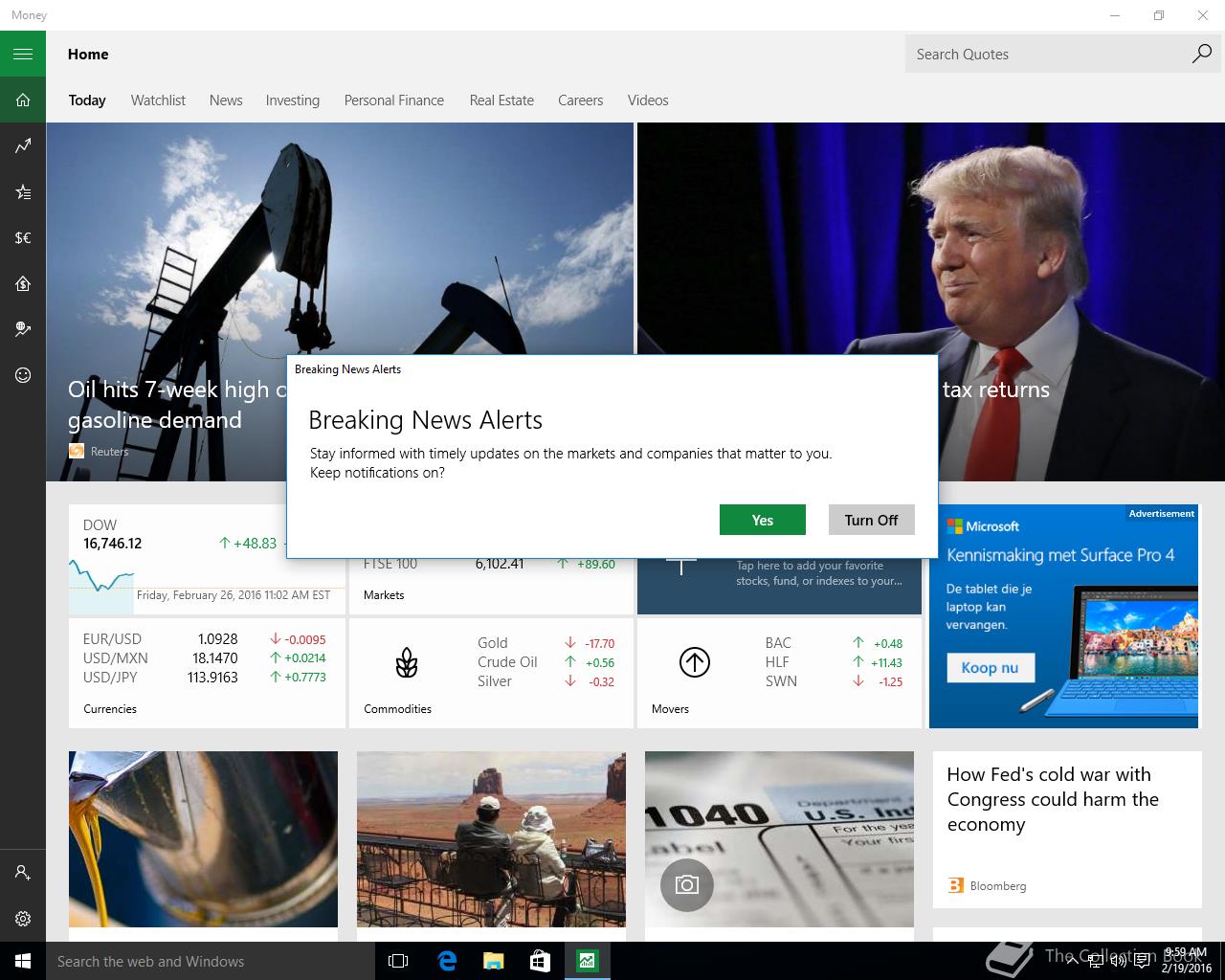Click the Commodities wheat icon
Viewport: 1225px width, 980px height.
tap(407, 662)
